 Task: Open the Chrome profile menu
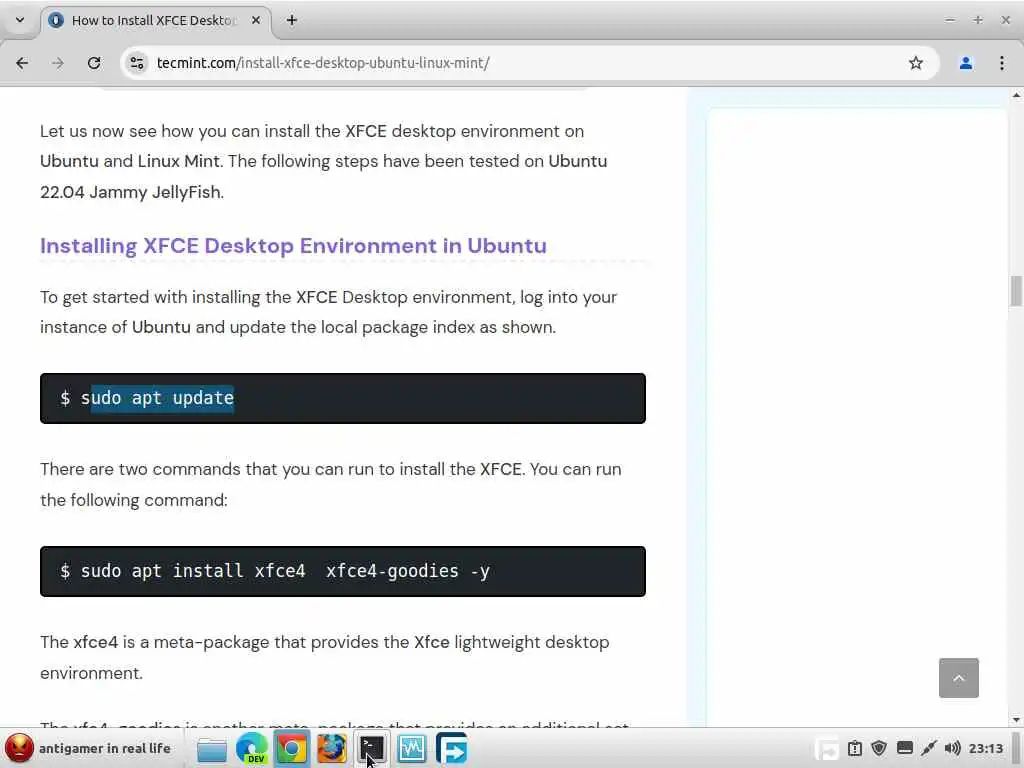coord(966,63)
